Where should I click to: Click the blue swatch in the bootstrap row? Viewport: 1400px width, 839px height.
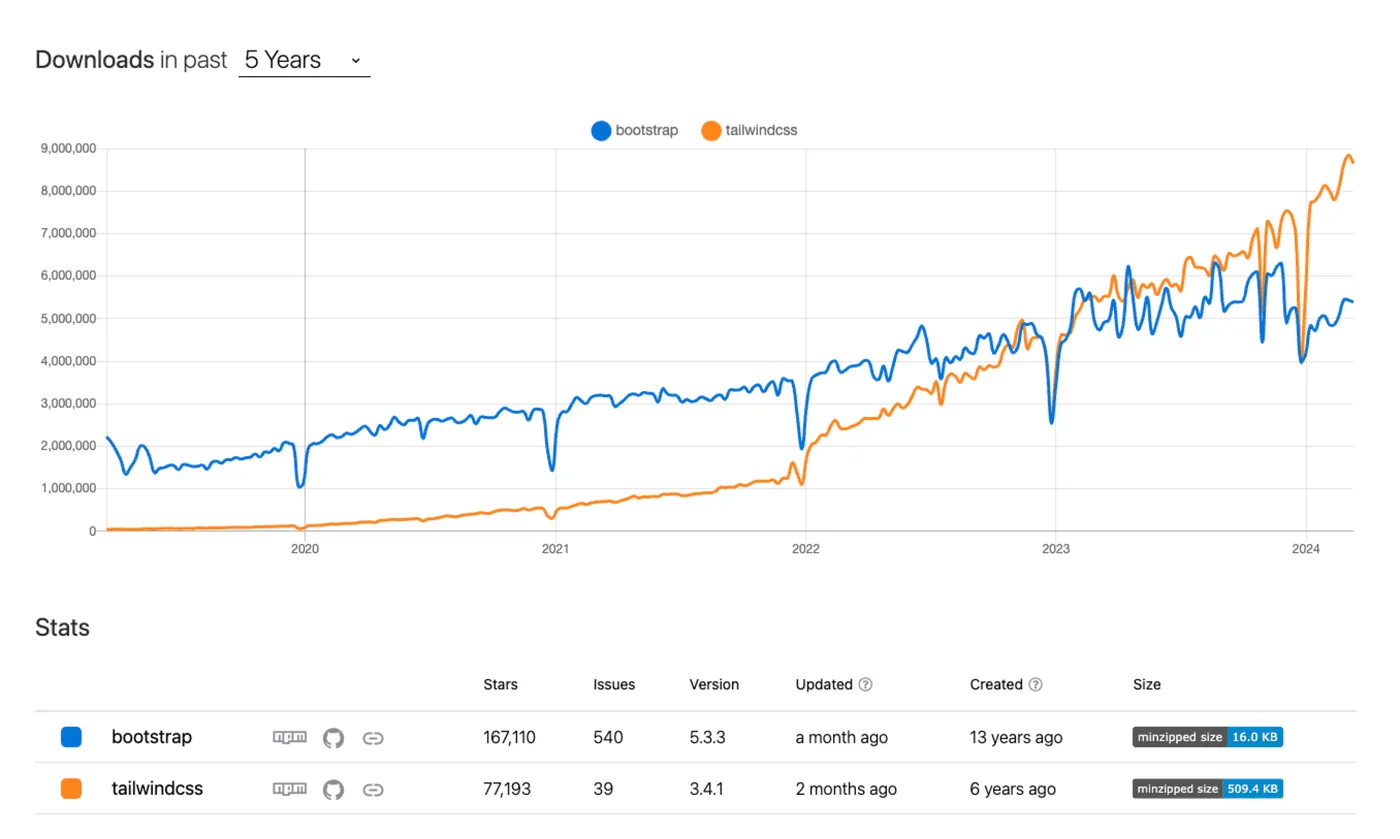(x=71, y=738)
